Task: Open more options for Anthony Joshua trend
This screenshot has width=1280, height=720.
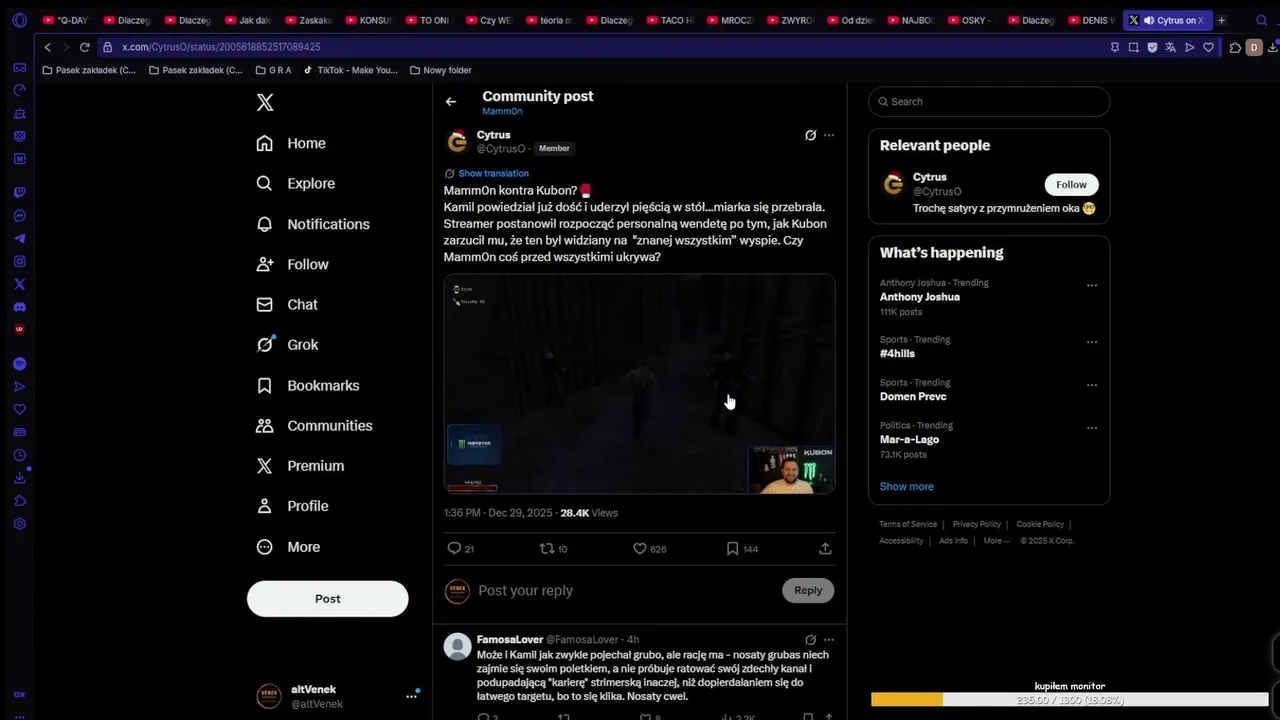Action: point(1092,285)
